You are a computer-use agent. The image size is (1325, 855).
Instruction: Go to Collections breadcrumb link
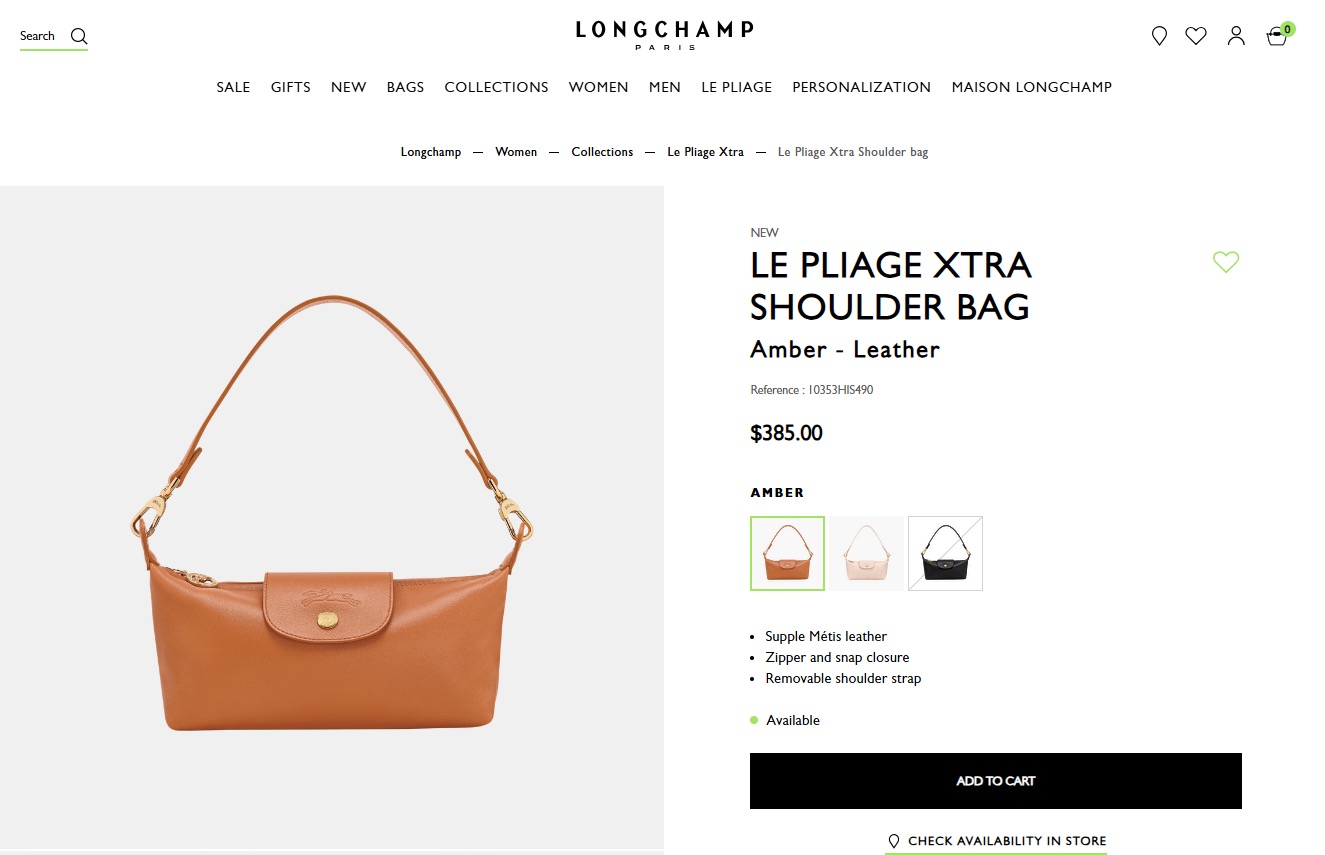[602, 152]
